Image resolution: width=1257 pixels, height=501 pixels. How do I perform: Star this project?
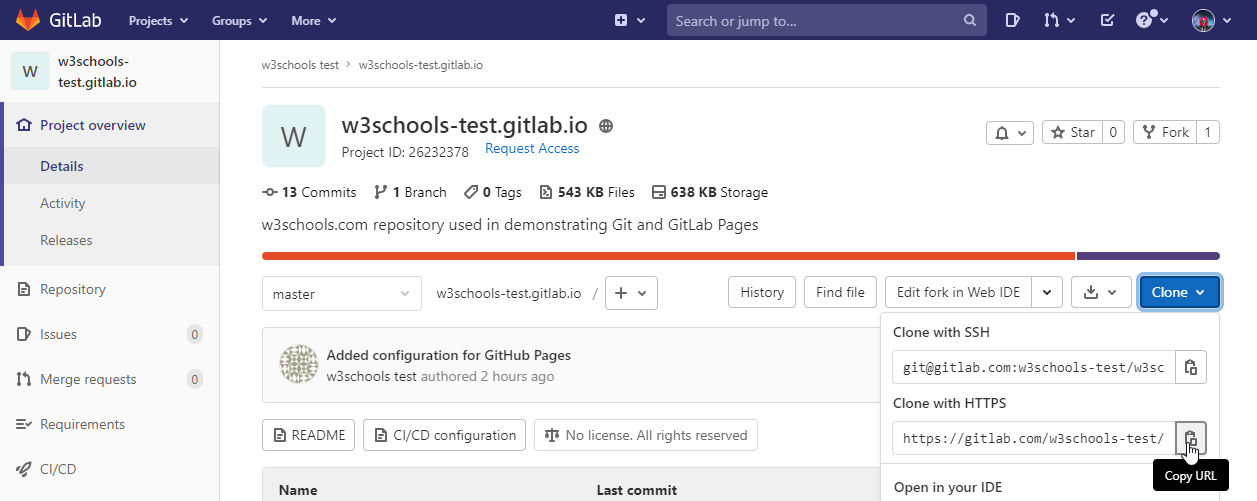coord(1072,132)
